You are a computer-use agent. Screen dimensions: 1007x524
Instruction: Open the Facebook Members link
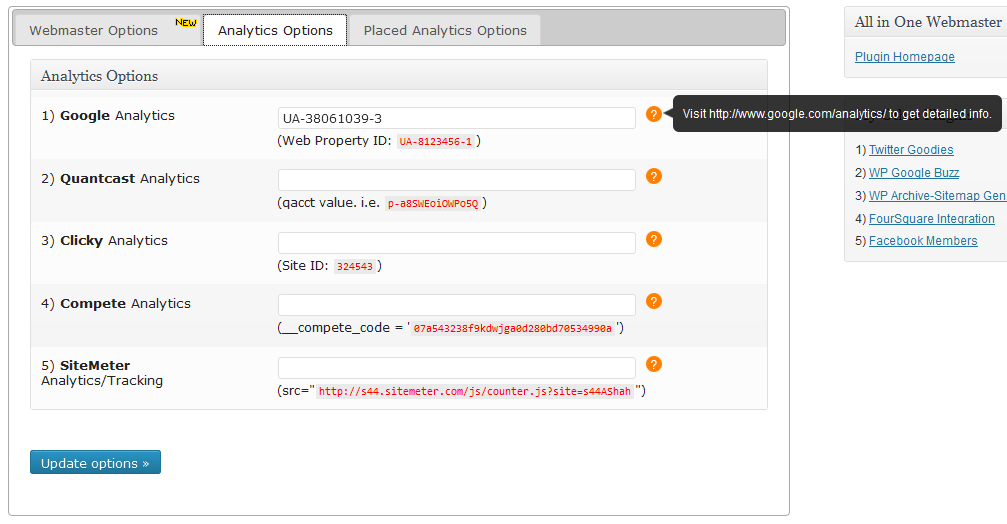click(x=923, y=241)
